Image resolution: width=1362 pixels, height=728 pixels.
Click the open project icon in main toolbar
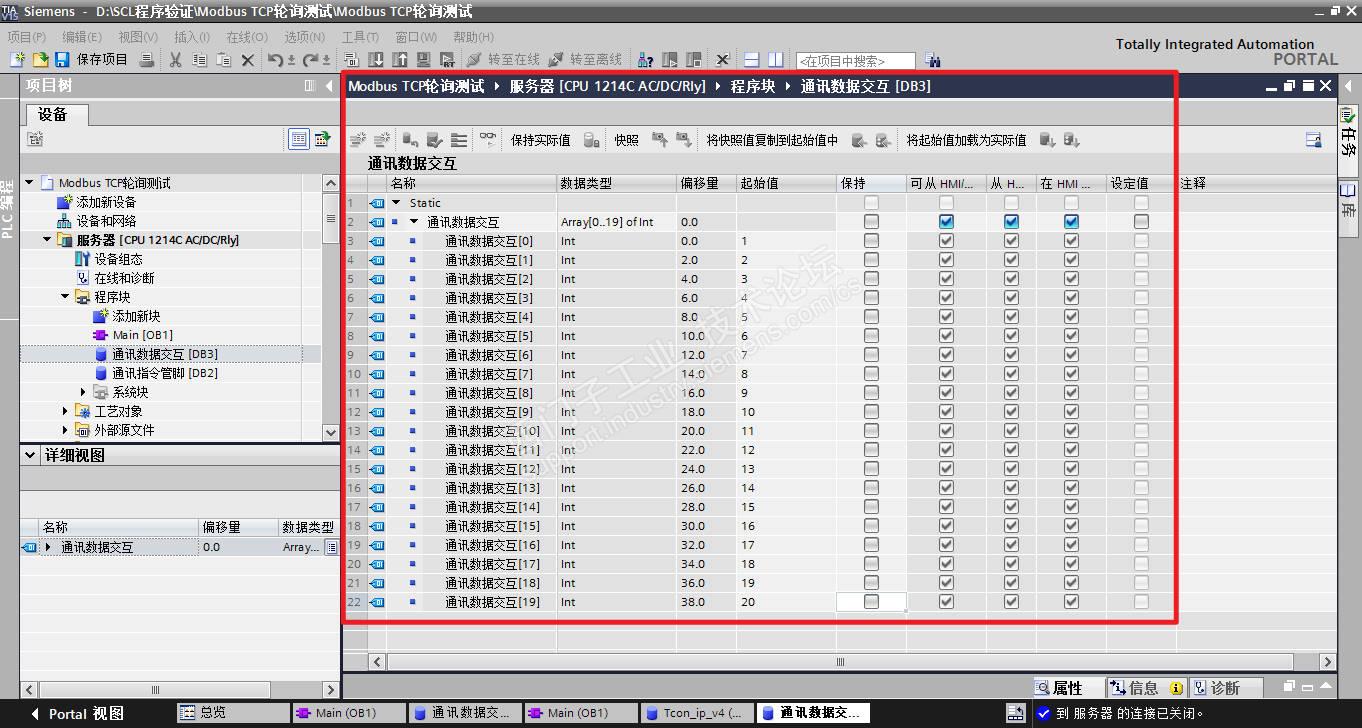coord(40,60)
